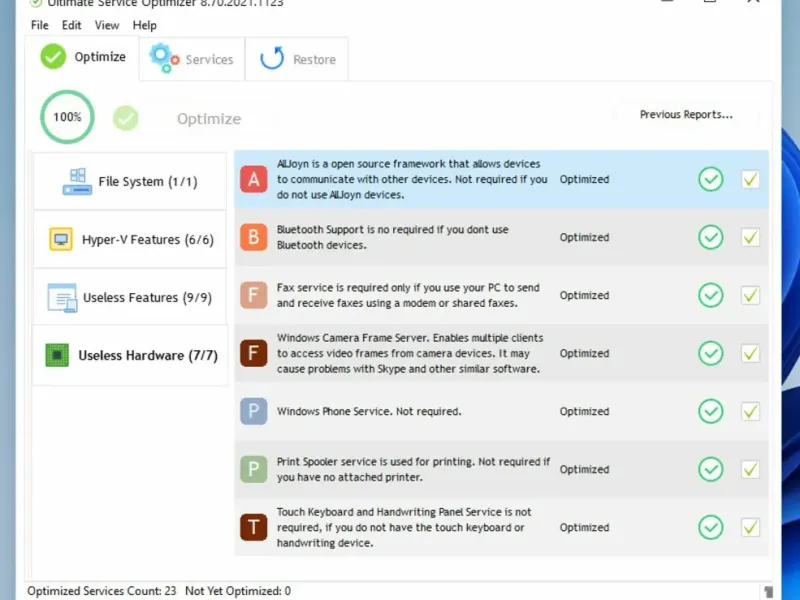
Task: Click the red A icon for AllJoyn
Action: click(x=254, y=179)
